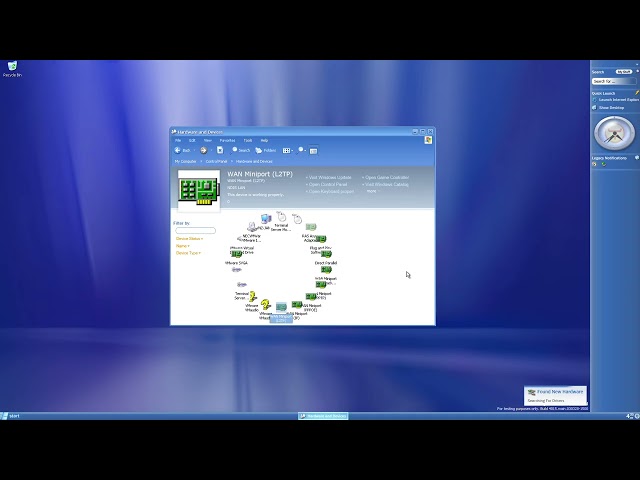Go to My Computer in breadcrumb
Screen dimensions: 640x480
tap(185, 161)
